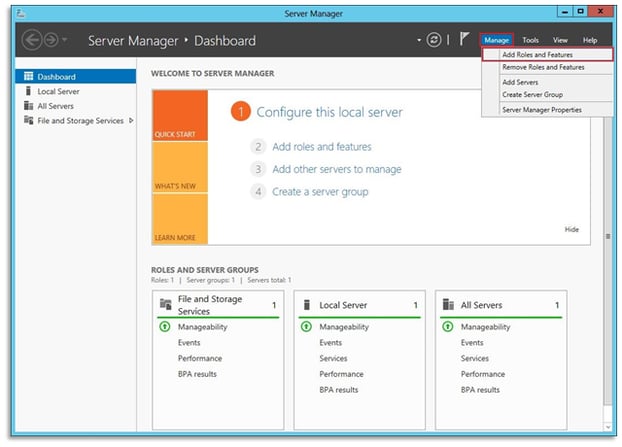Open the Help menu
The image size is (622, 447).
pyautogui.click(x=590, y=40)
